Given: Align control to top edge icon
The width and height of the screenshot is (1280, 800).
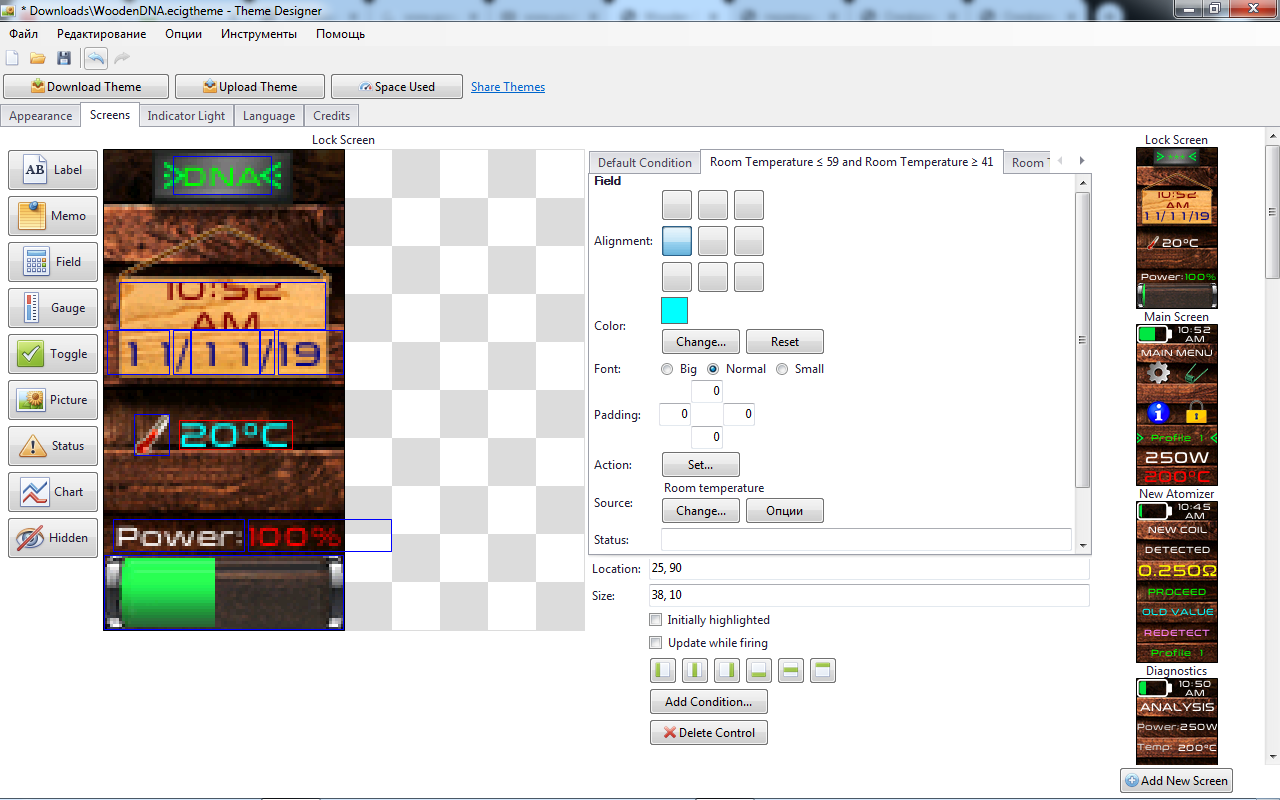Looking at the screenshot, I should 823,670.
